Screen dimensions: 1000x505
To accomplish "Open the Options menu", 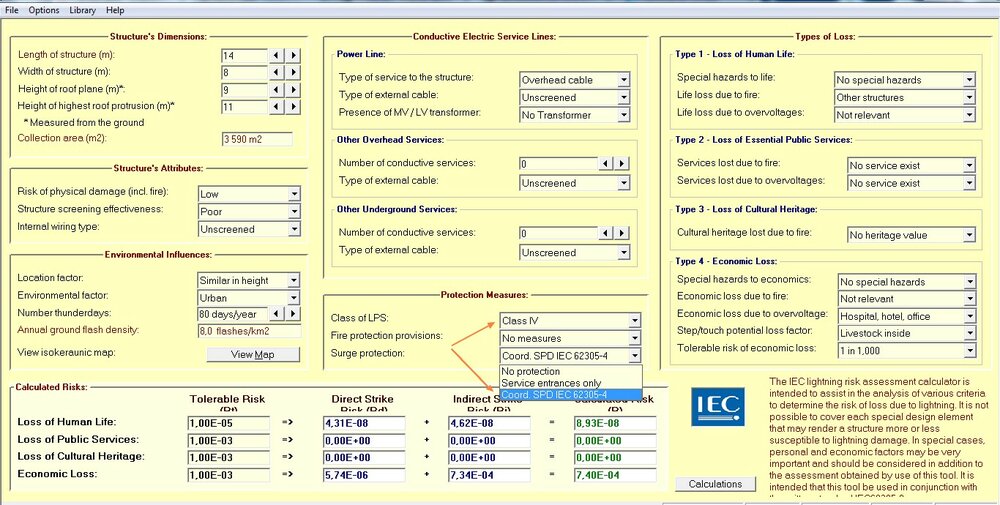I will pyautogui.click(x=43, y=10).
